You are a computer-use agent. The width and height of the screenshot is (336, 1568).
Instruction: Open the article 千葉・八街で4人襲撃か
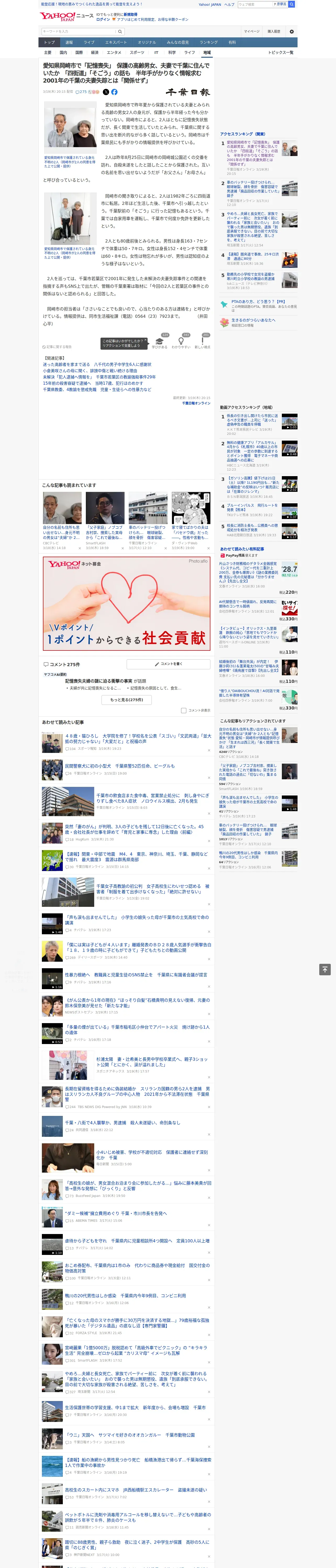point(122,1122)
